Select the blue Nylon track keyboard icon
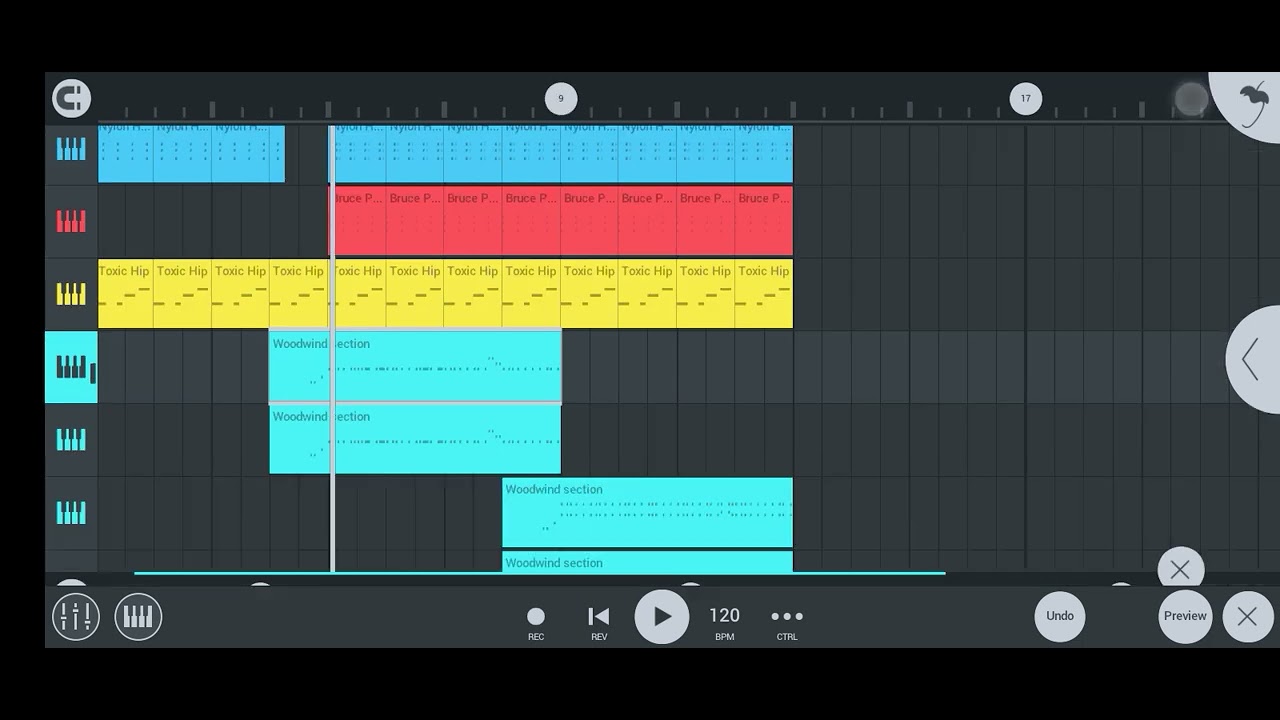Screen dimensions: 1280x720 [71, 149]
